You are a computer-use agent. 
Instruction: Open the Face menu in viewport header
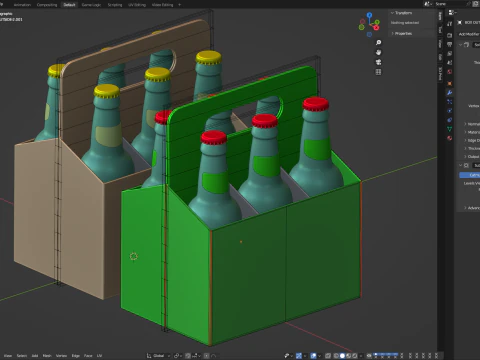(x=88, y=356)
